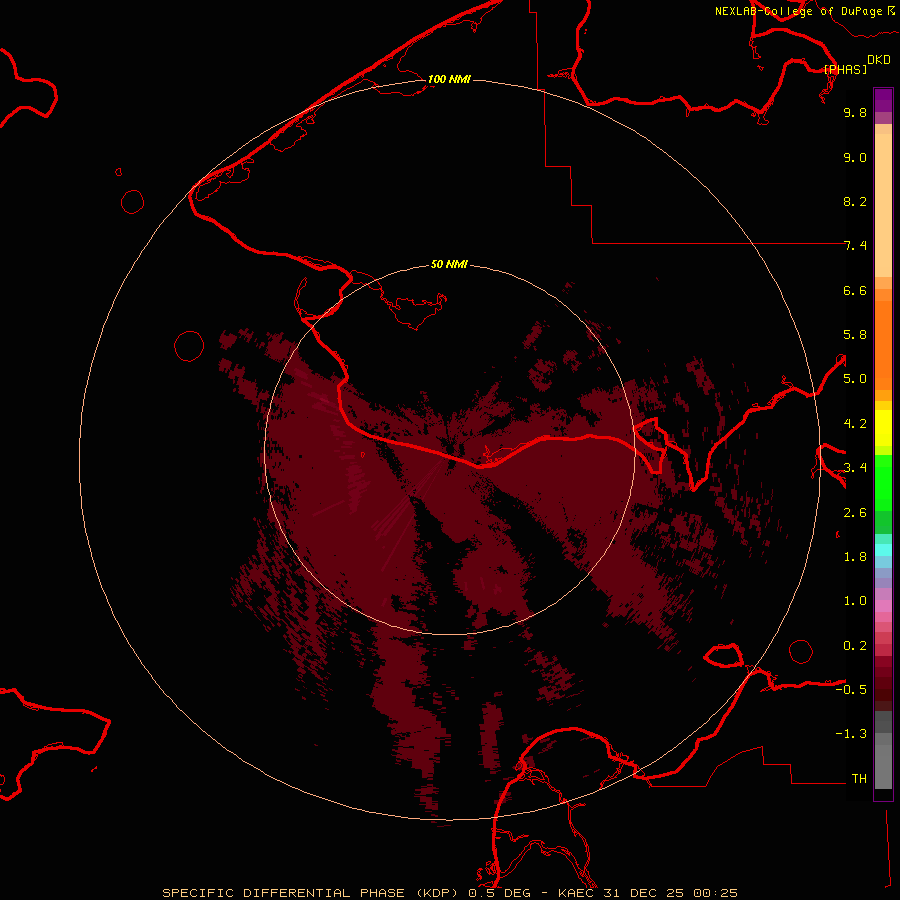The height and width of the screenshot is (900, 900).
Task: Click the -1.3 color scale value
Action: (851, 734)
